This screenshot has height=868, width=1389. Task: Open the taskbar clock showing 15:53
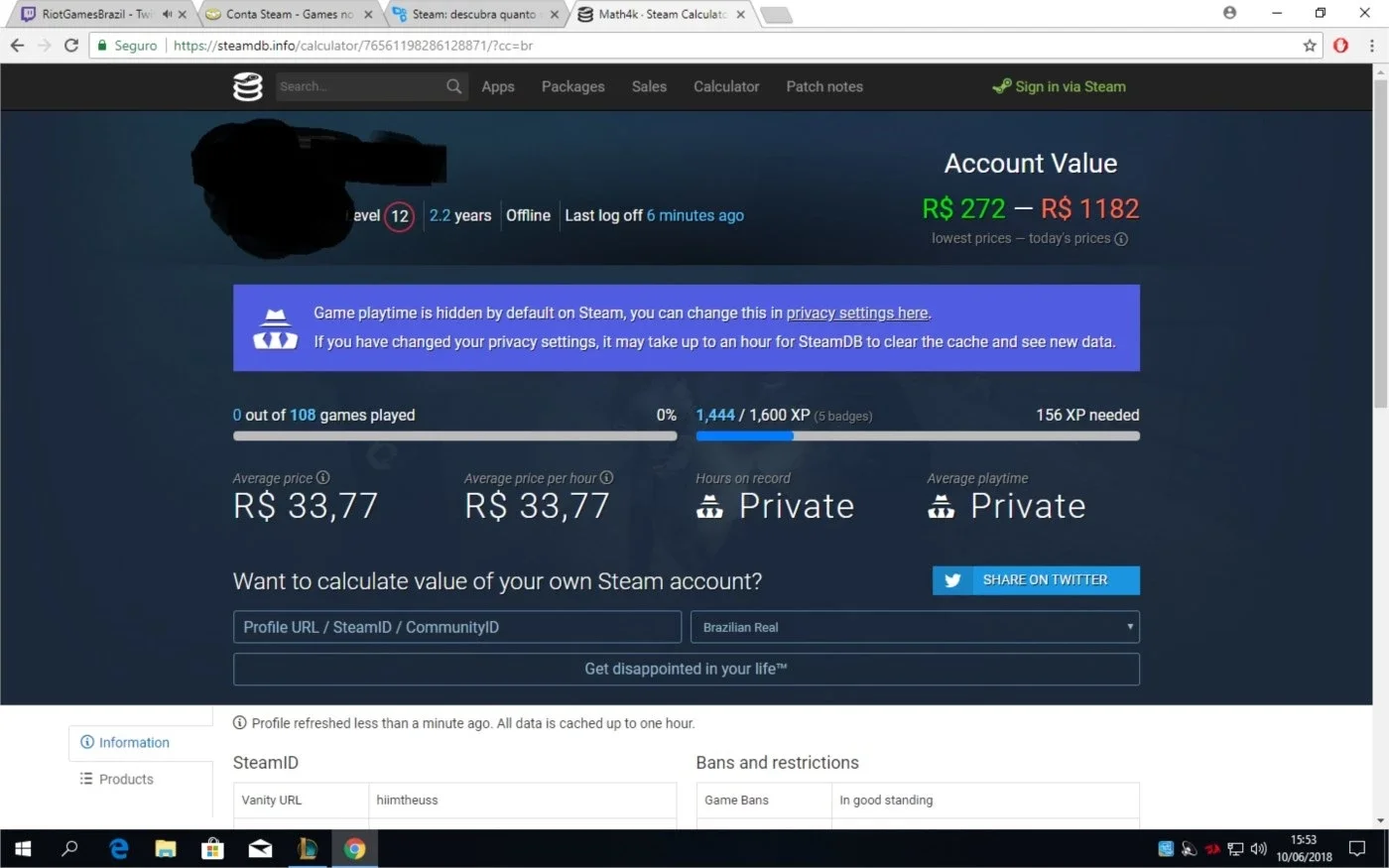(x=1304, y=848)
